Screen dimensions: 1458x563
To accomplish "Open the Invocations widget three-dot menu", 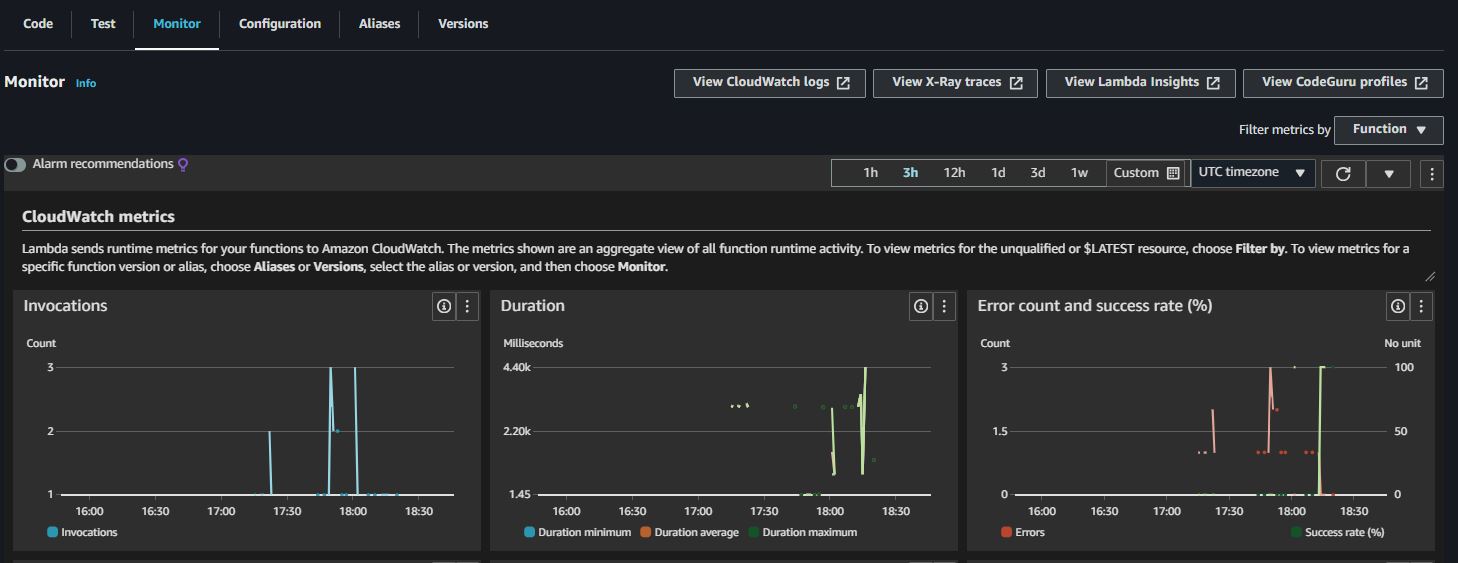I will pos(467,306).
